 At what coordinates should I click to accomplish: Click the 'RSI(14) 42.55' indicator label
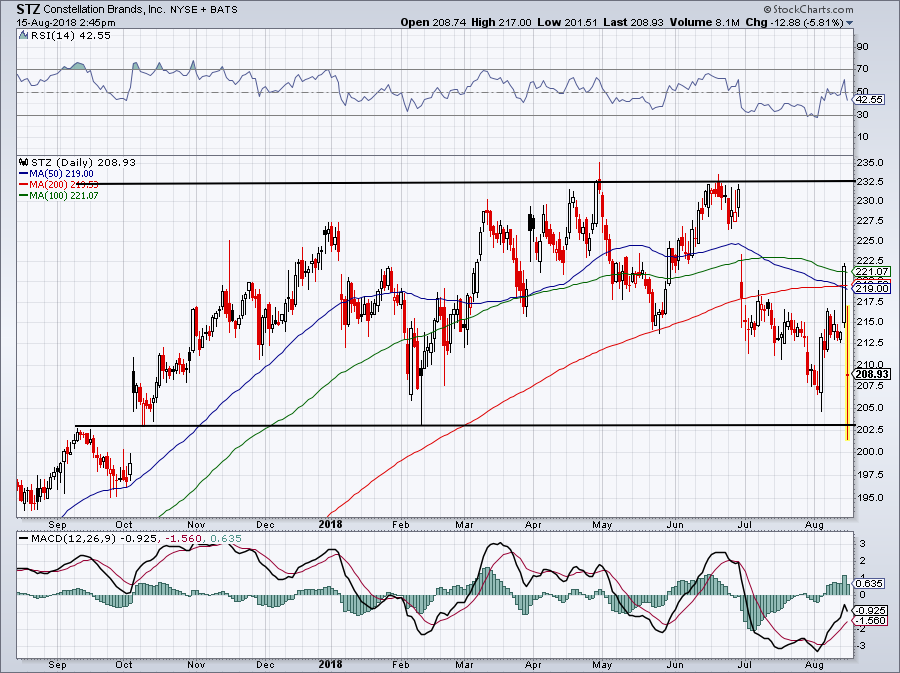point(71,35)
